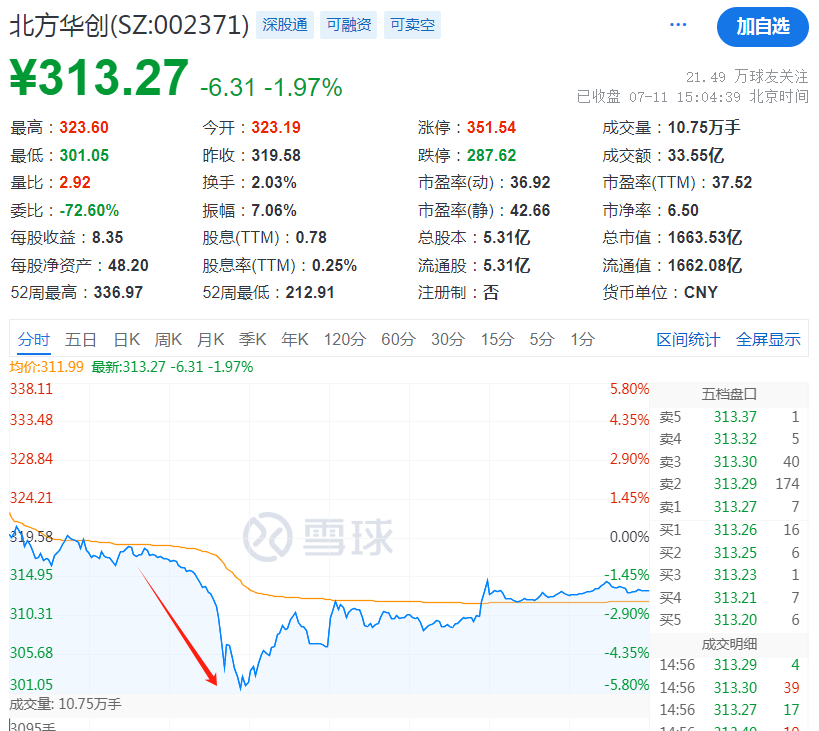The height and width of the screenshot is (731, 819).
Task: Click the 52周最低 value 212.91
Action: click(310, 292)
